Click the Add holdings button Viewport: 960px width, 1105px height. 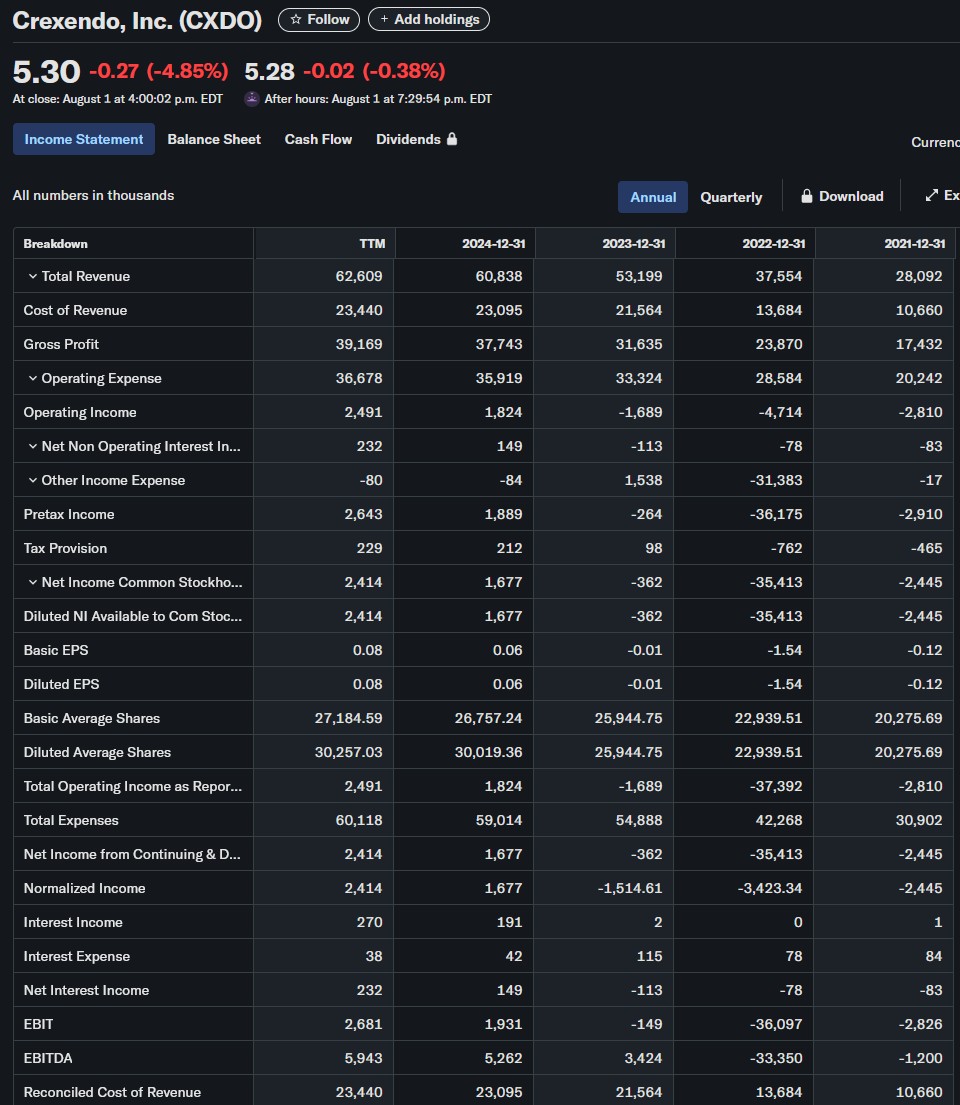coord(429,20)
